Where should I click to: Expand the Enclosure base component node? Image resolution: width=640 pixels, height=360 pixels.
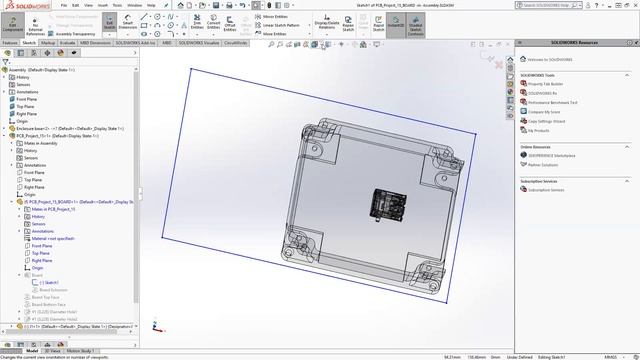[4, 129]
